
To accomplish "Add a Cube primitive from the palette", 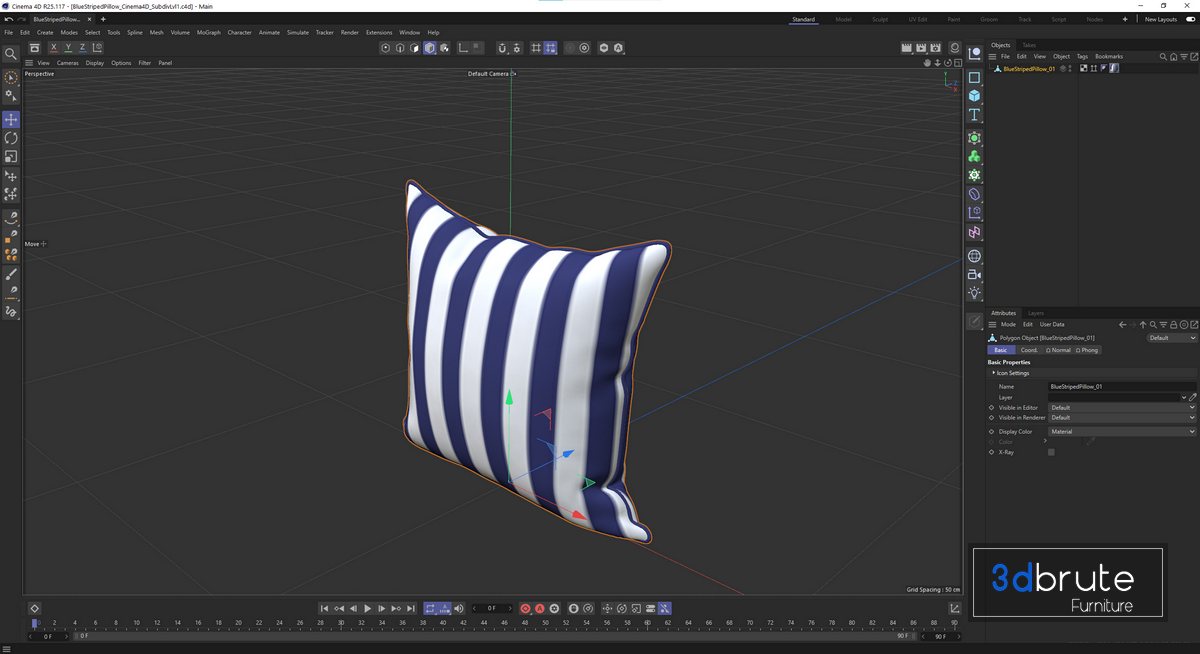I will click(x=974, y=95).
